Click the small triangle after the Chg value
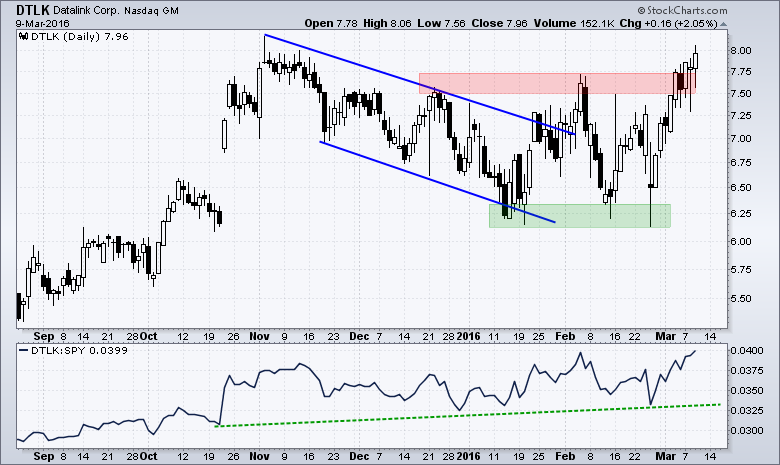 (723, 24)
